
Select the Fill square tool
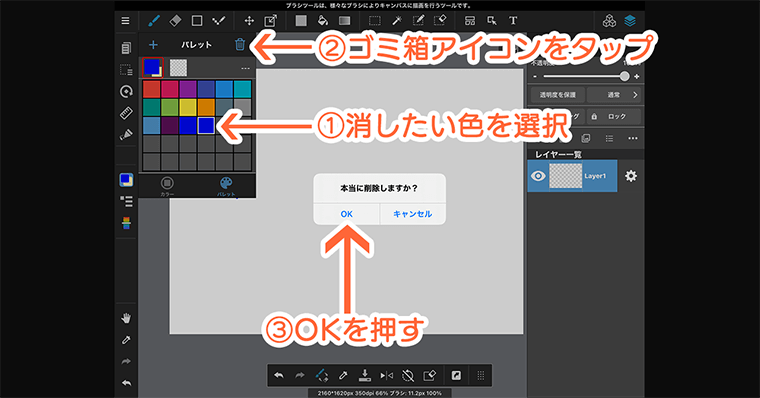pyautogui.click(x=301, y=21)
